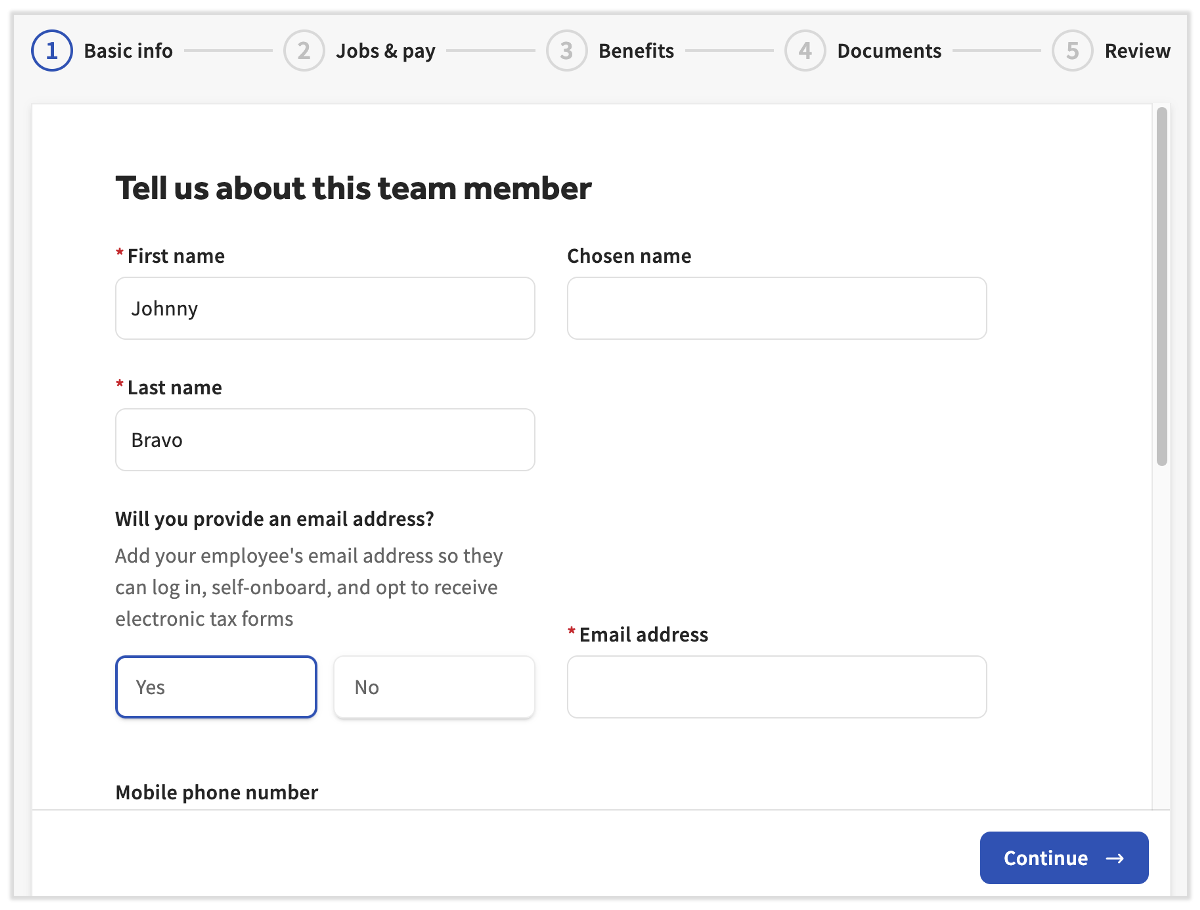Screen dimensions: 1200x910
Task: Click inside the First name field showing Johnny
Action: (325, 308)
